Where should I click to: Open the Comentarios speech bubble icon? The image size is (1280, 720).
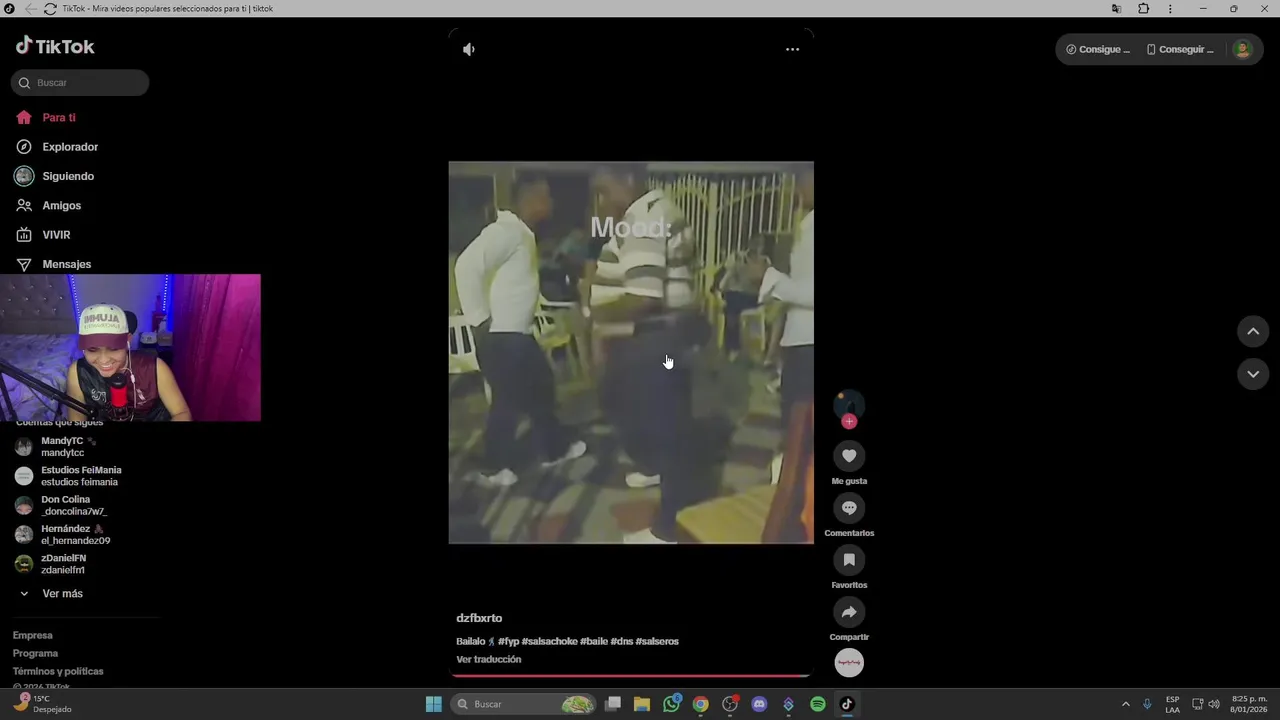[x=849, y=508]
